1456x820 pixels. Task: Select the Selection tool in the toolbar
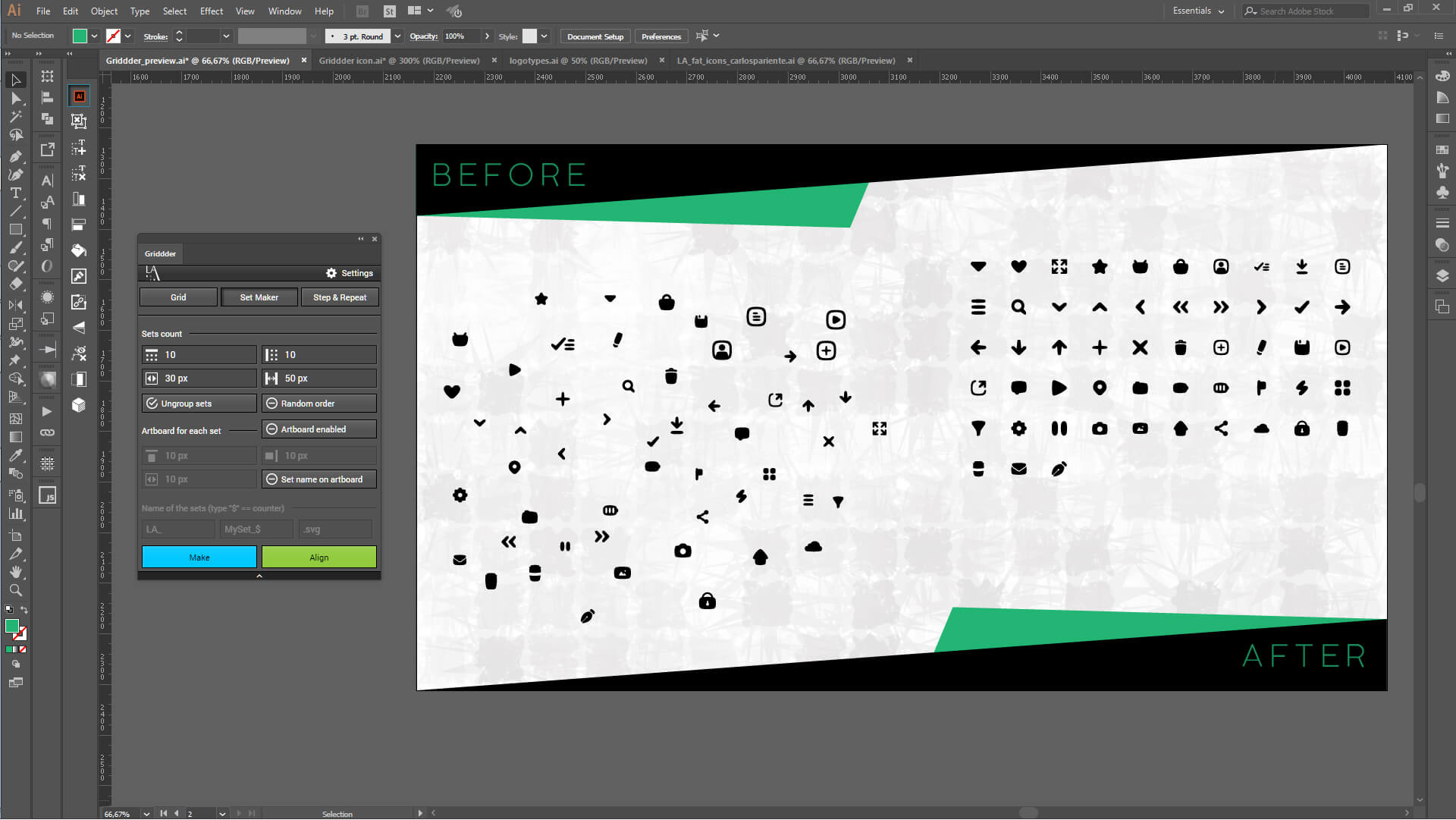coord(15,80)
